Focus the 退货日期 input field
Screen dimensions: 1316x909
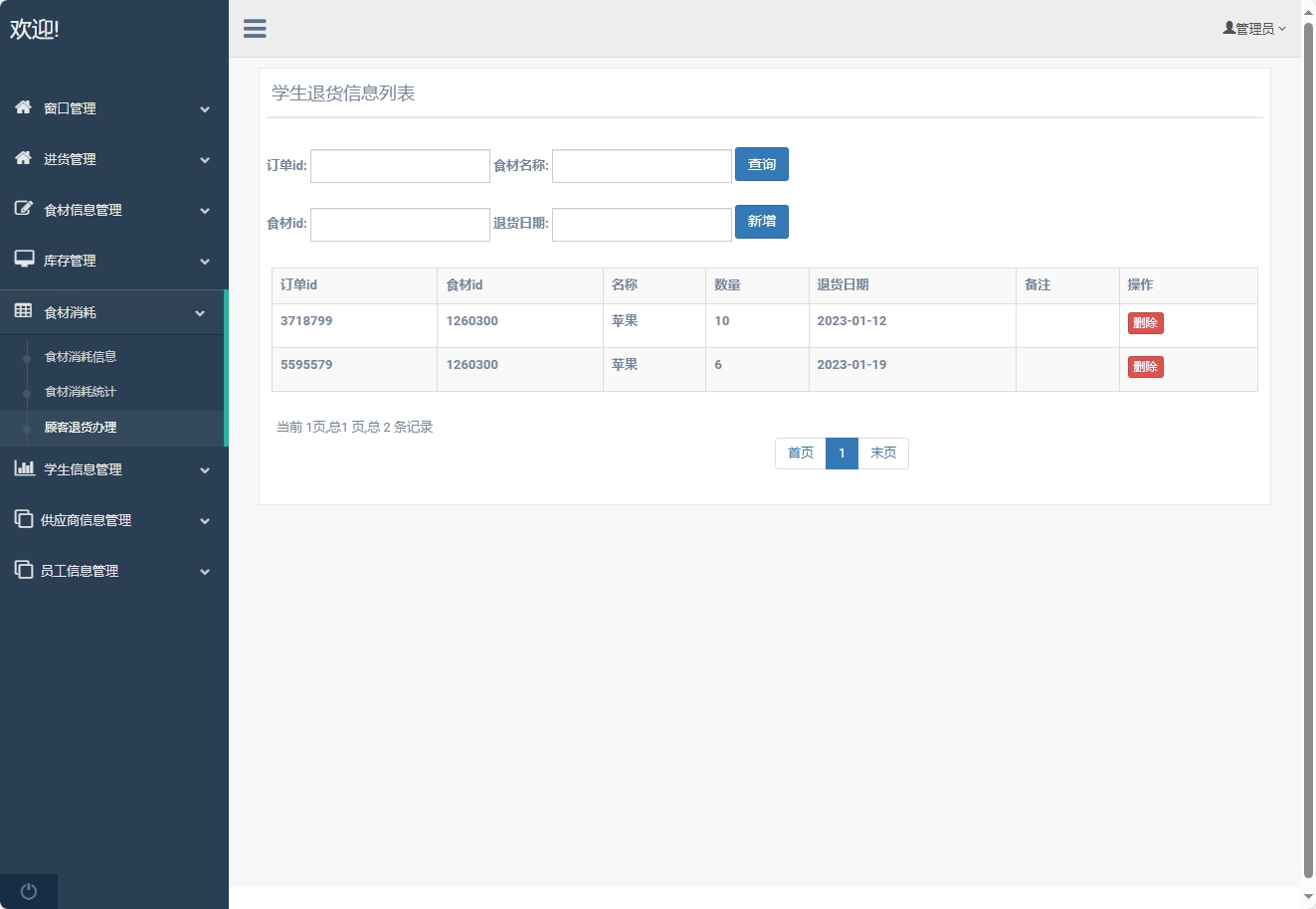click(x=642, y=225)
